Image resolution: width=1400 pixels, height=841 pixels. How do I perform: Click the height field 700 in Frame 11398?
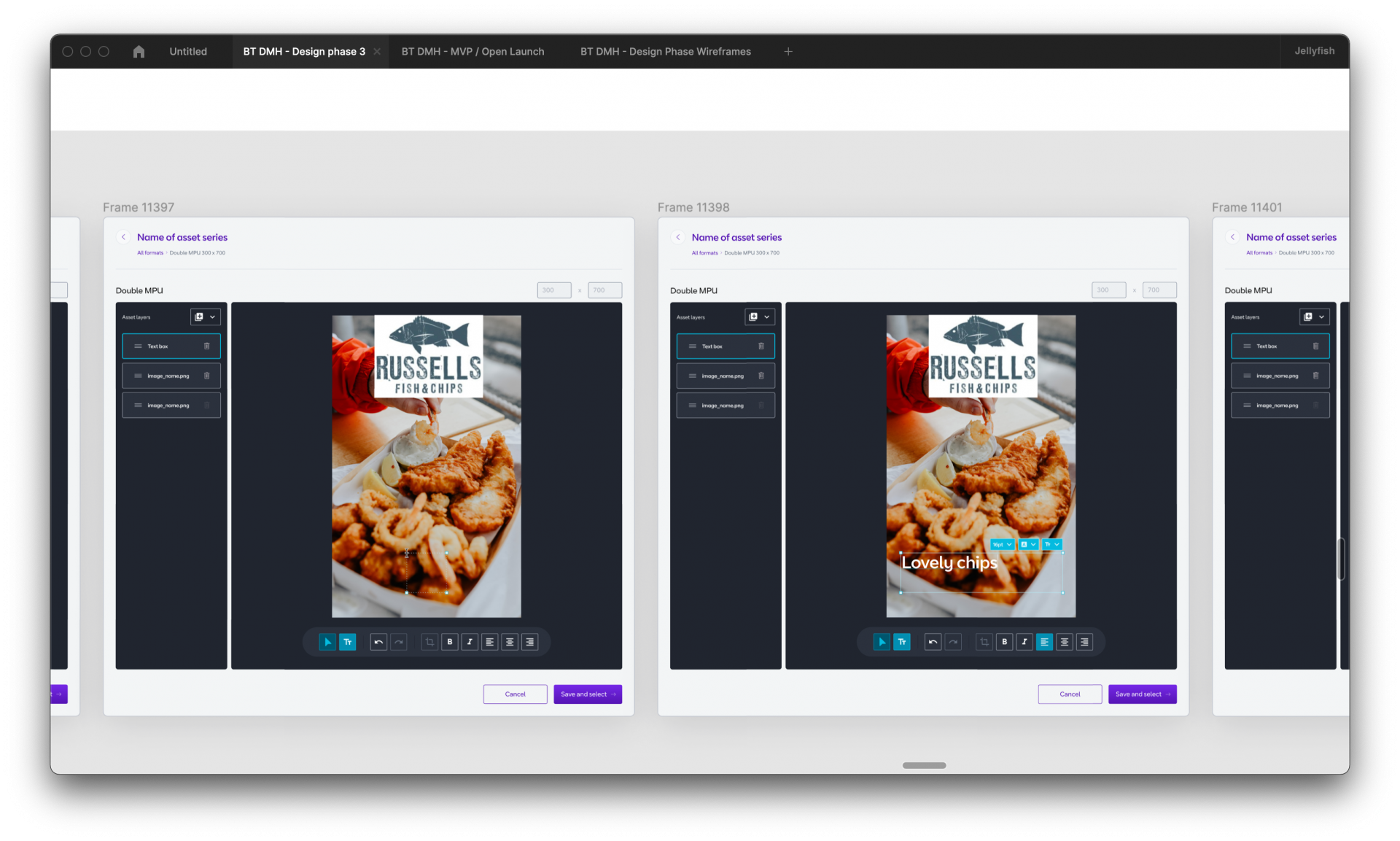(x=1159, y=290)
